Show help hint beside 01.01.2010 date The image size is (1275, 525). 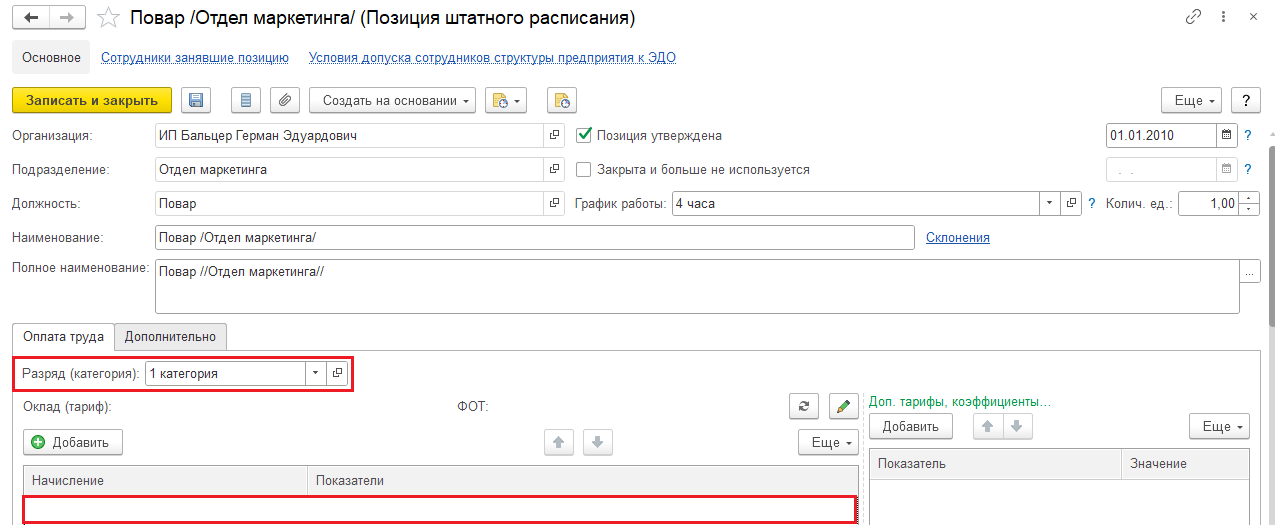click(1247, 135)
